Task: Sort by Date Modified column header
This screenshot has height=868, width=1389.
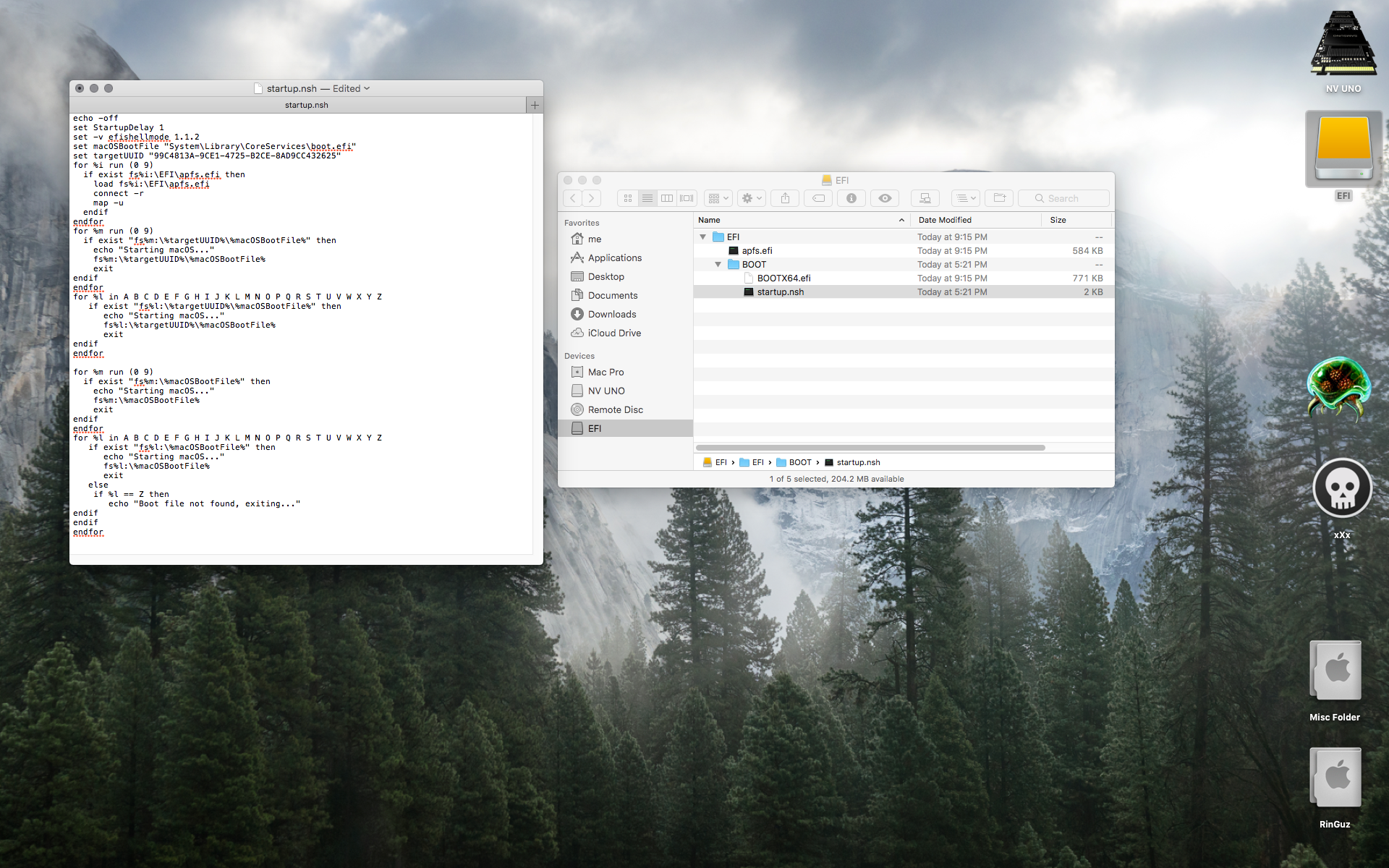Action: point(976,220)
